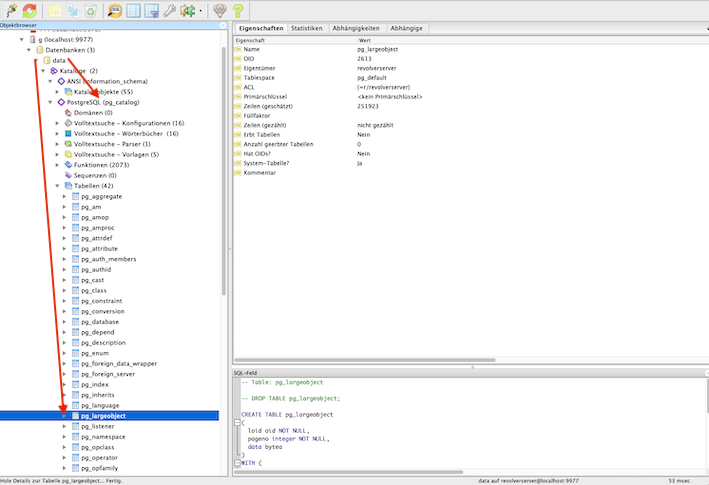Viewport: 709px width, 485px height.
Task: Open help with the question mark icon
Action: [238, 10]
